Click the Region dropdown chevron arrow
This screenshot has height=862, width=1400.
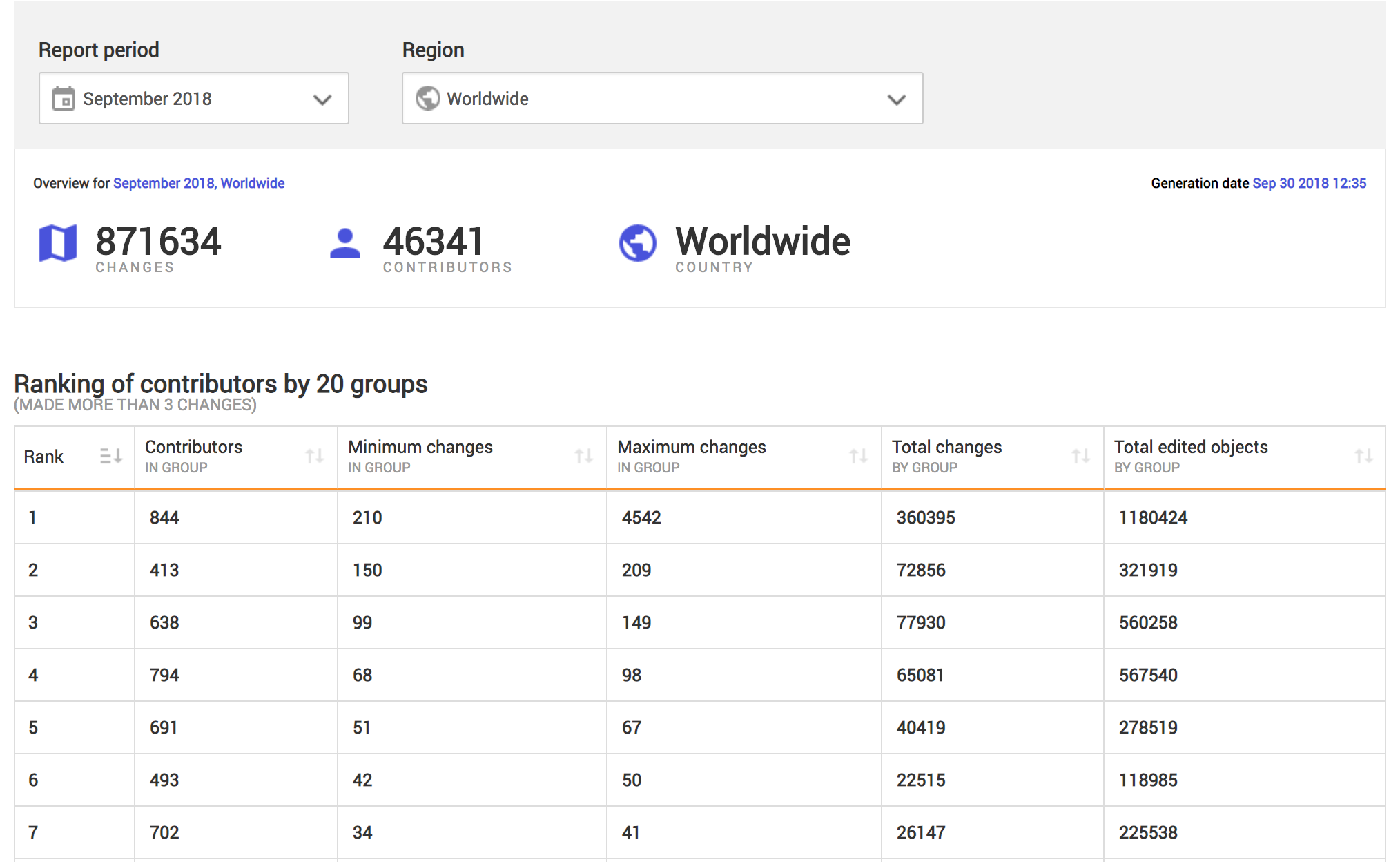(896, 99)
